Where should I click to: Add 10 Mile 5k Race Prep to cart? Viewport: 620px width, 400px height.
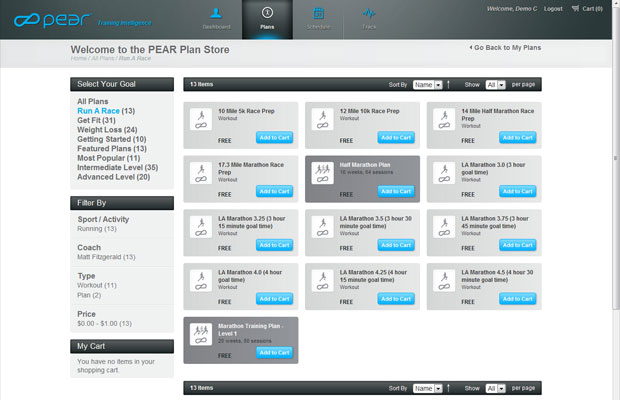coord(274,138)
